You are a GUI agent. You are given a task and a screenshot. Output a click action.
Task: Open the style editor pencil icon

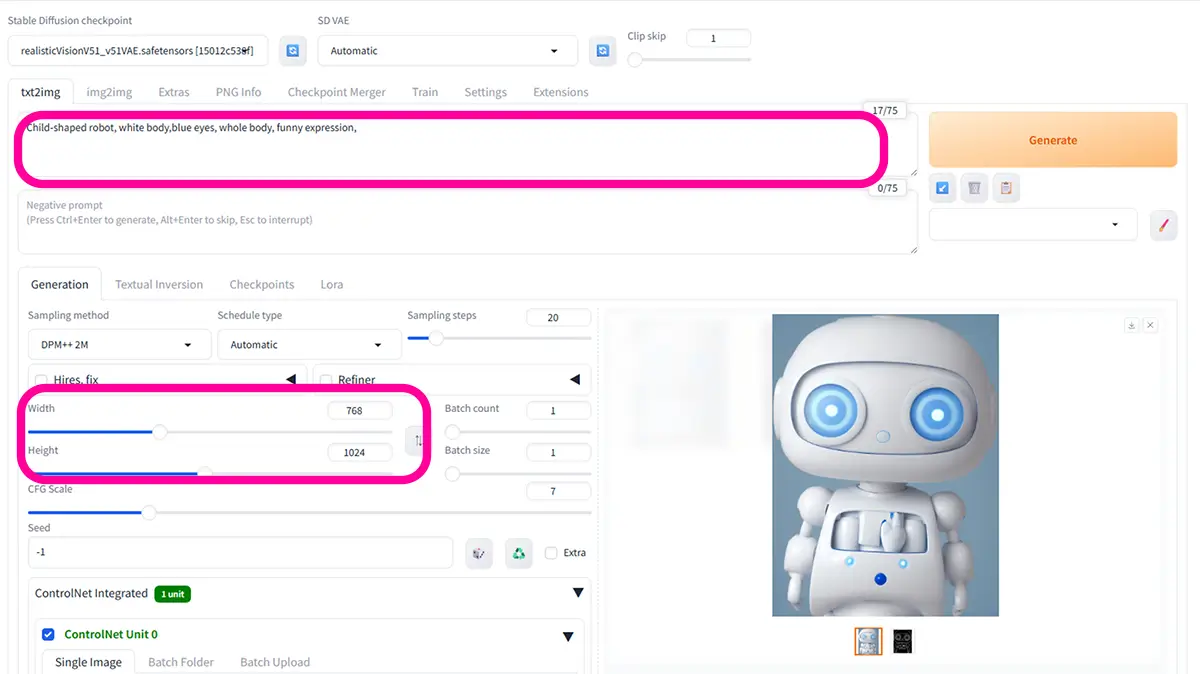coord(1163,225)
